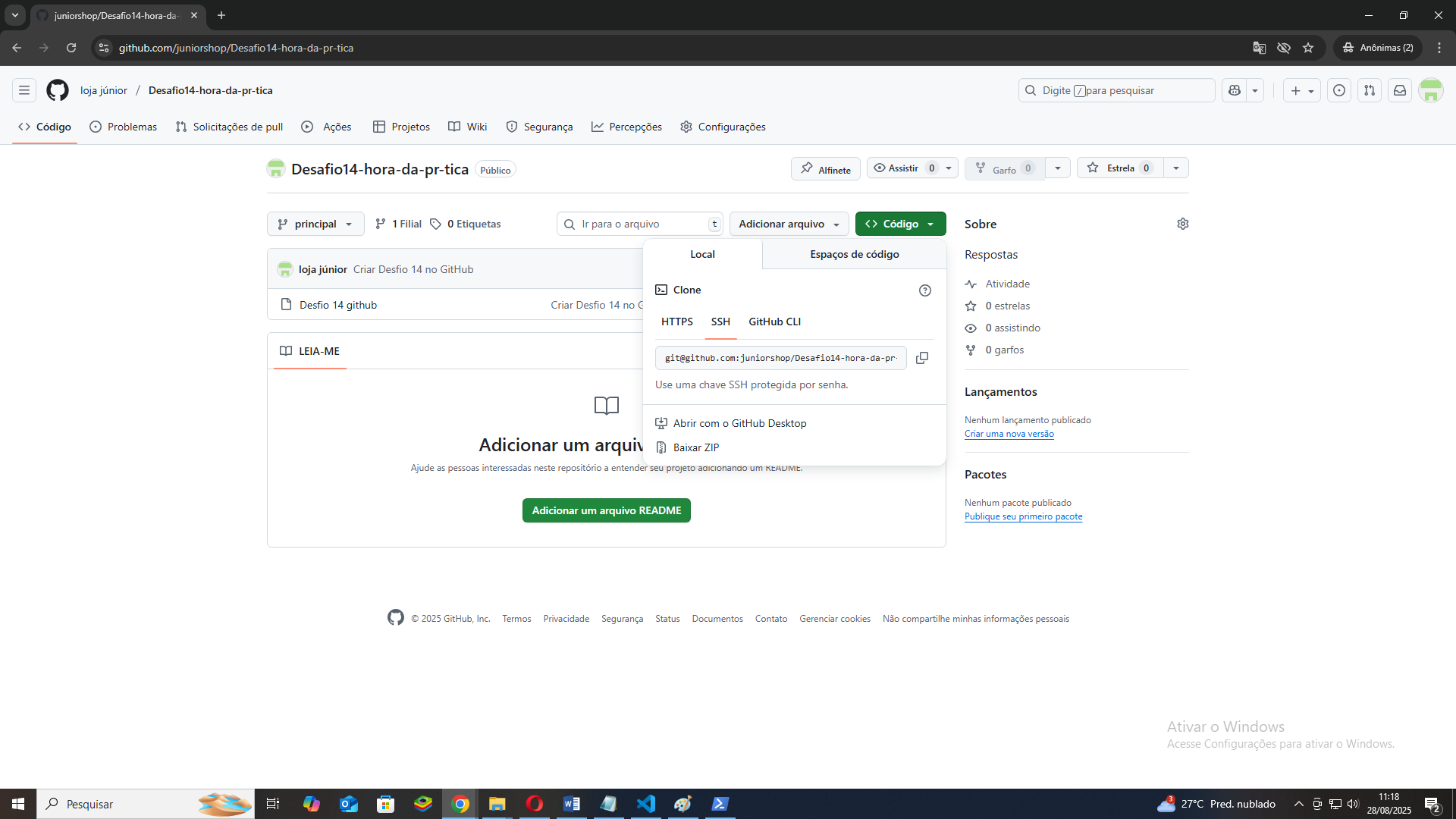Open the Desfio 14 github file

point(338,305)
